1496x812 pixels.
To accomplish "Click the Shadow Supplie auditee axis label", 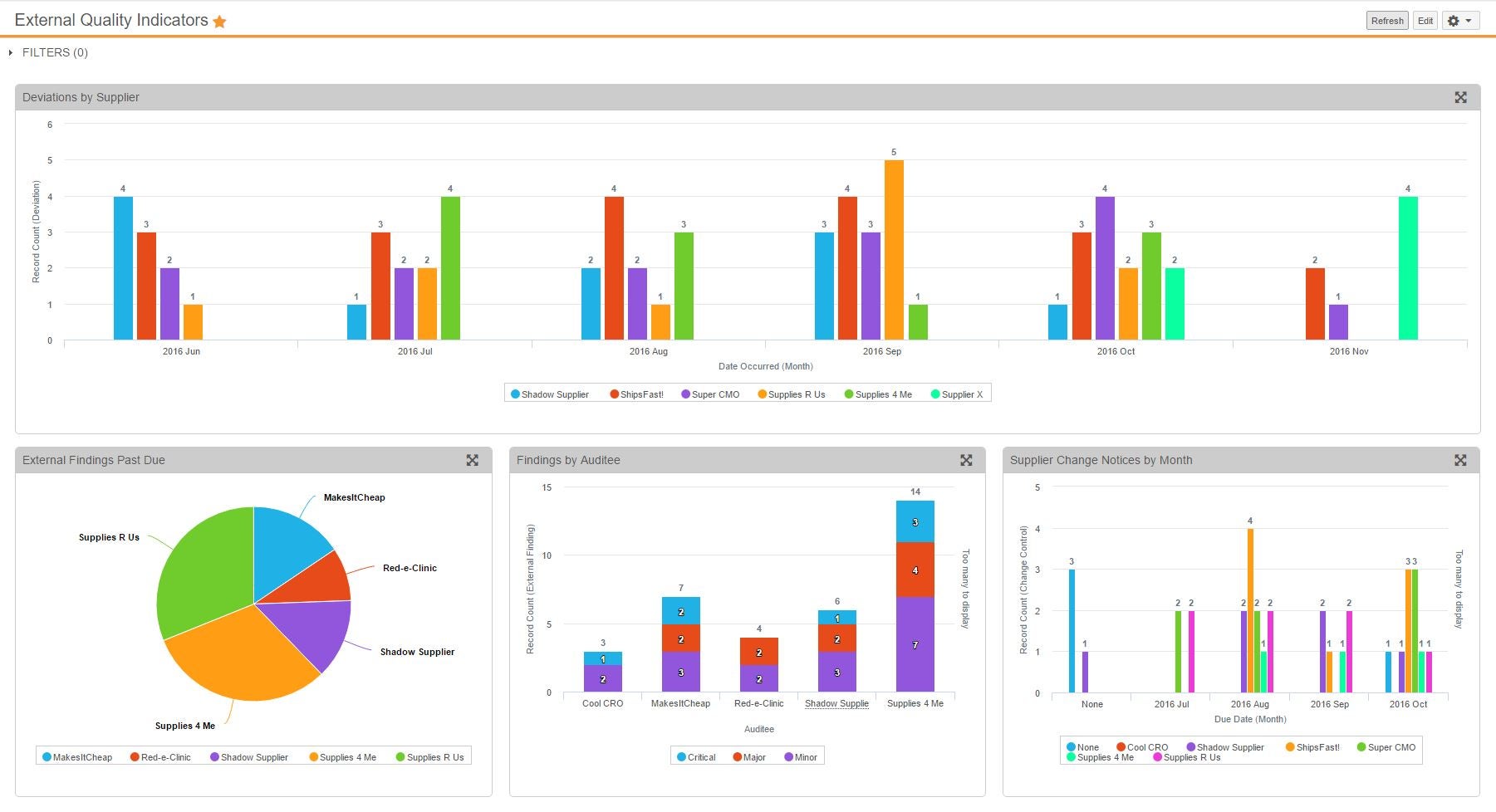I will click(836, 703).
